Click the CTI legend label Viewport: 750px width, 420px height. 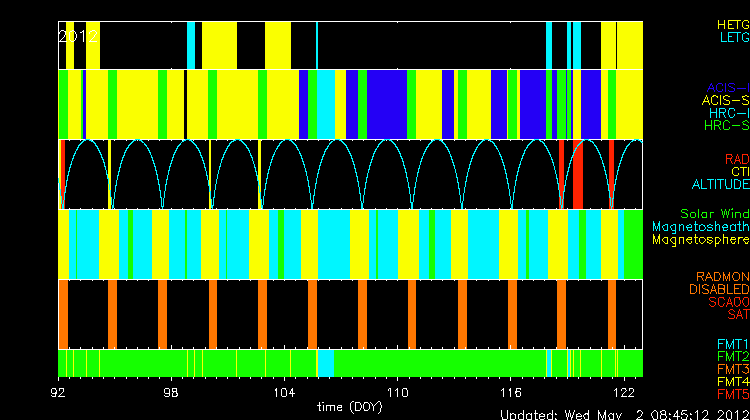click(x=739, y=172)
